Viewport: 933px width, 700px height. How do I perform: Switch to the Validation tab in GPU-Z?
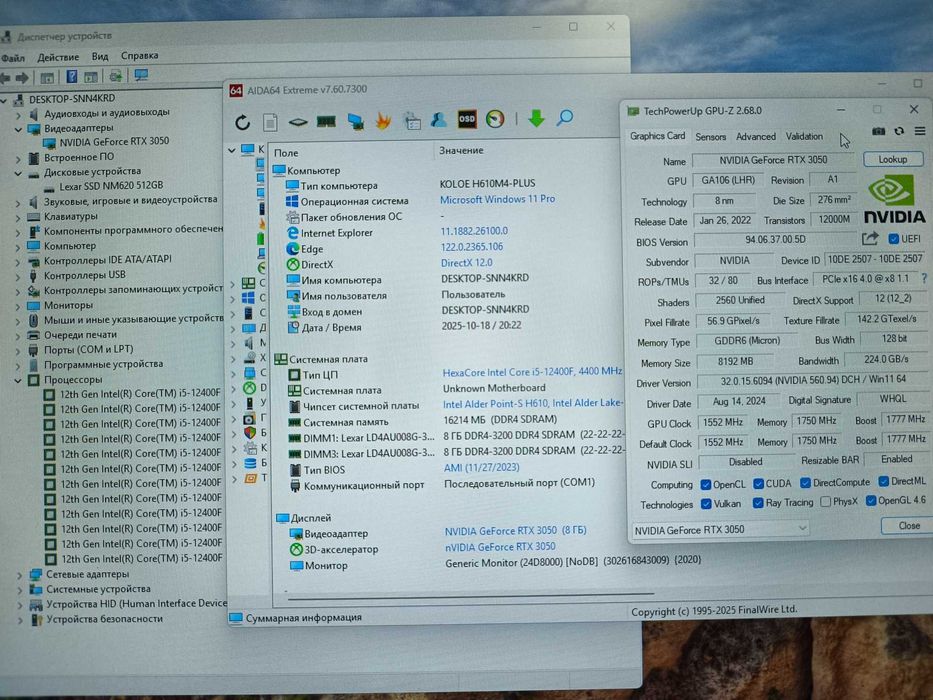(x=804, y=136)
